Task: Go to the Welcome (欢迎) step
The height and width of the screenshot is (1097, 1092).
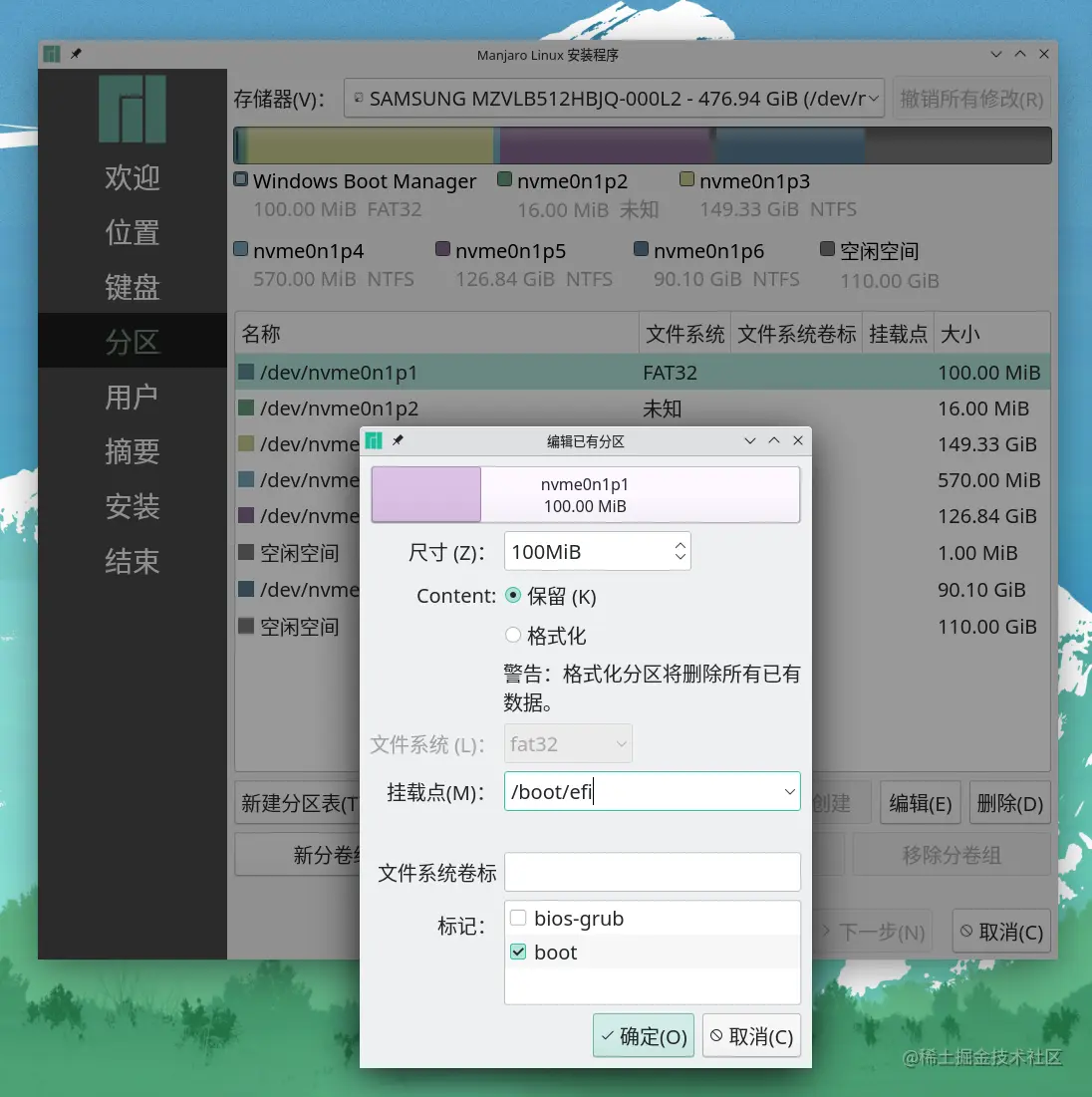Action: coord(133,177)
